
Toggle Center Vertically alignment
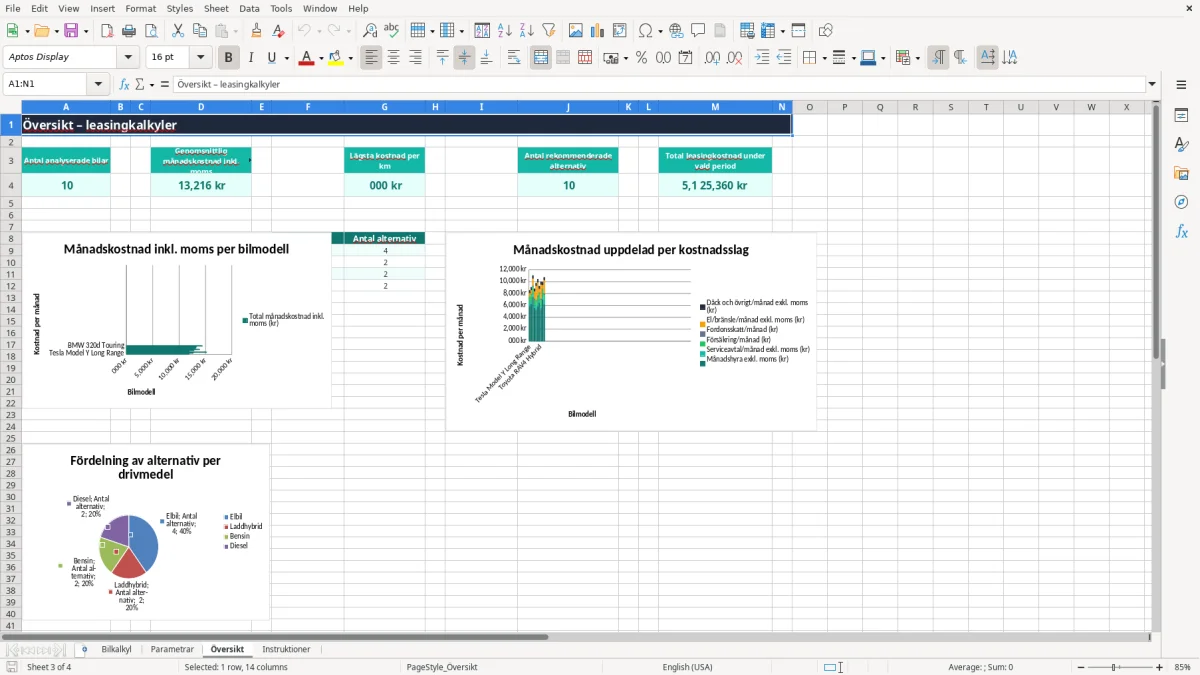tap(464, 58)
